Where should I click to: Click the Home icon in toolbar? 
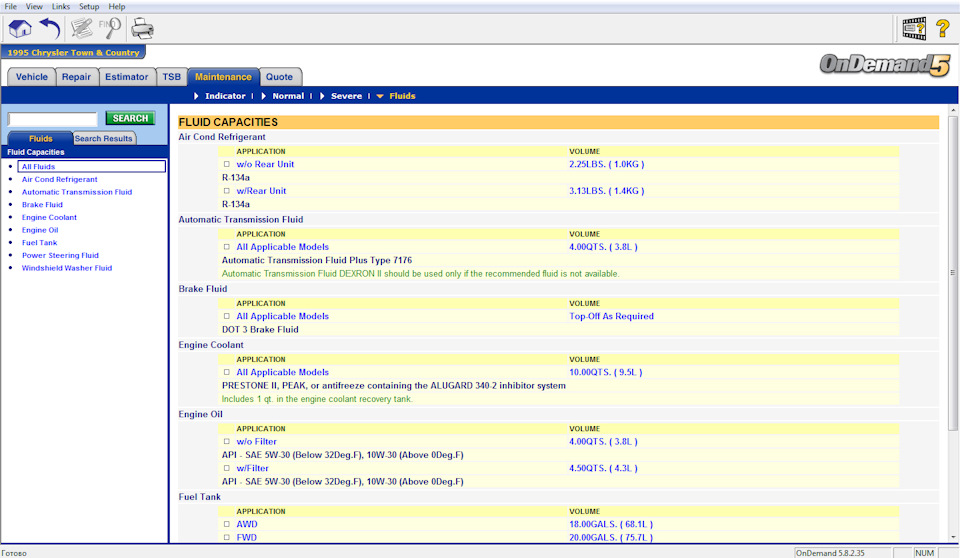pos(20,28)
